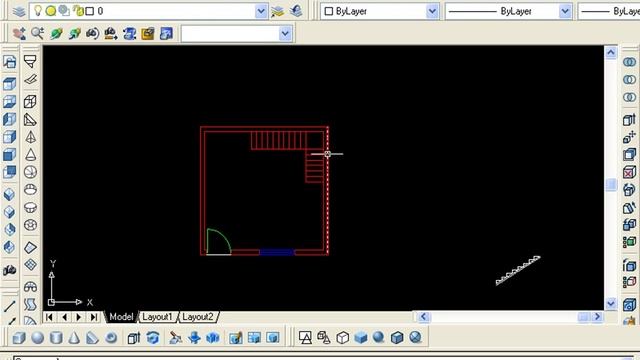Click the Tabulated Surface icon
The height and width of the screenshot is (360, 640).
coord(30,304)
